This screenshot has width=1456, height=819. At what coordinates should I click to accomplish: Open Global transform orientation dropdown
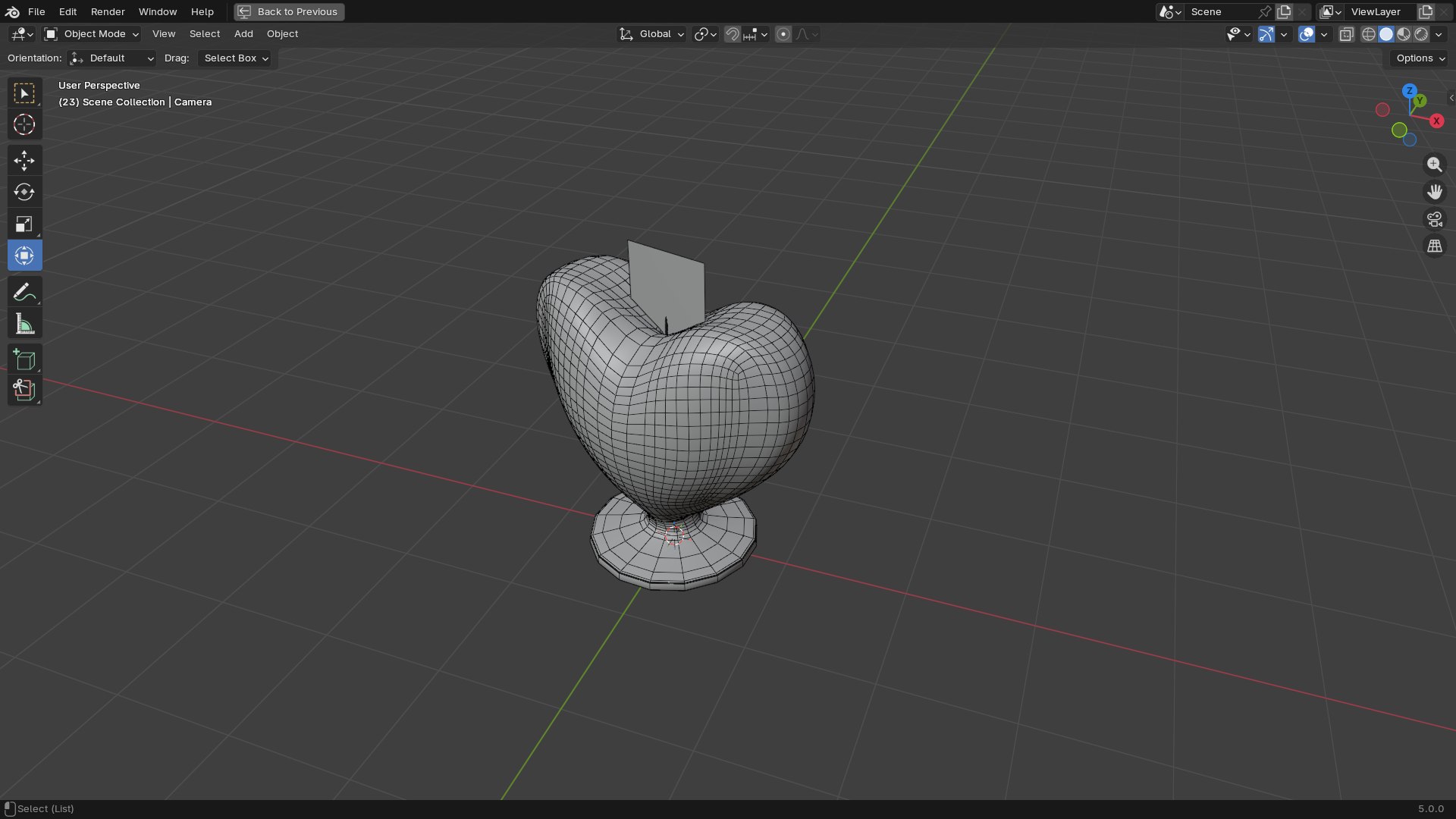pyautogui.click(x=651, y=34)
